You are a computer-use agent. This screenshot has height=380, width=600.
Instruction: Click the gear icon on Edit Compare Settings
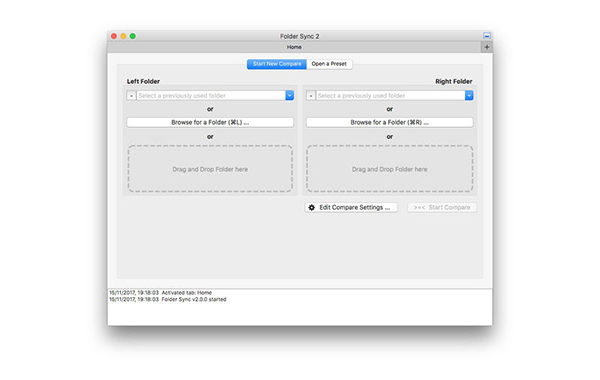coord(312,207)
